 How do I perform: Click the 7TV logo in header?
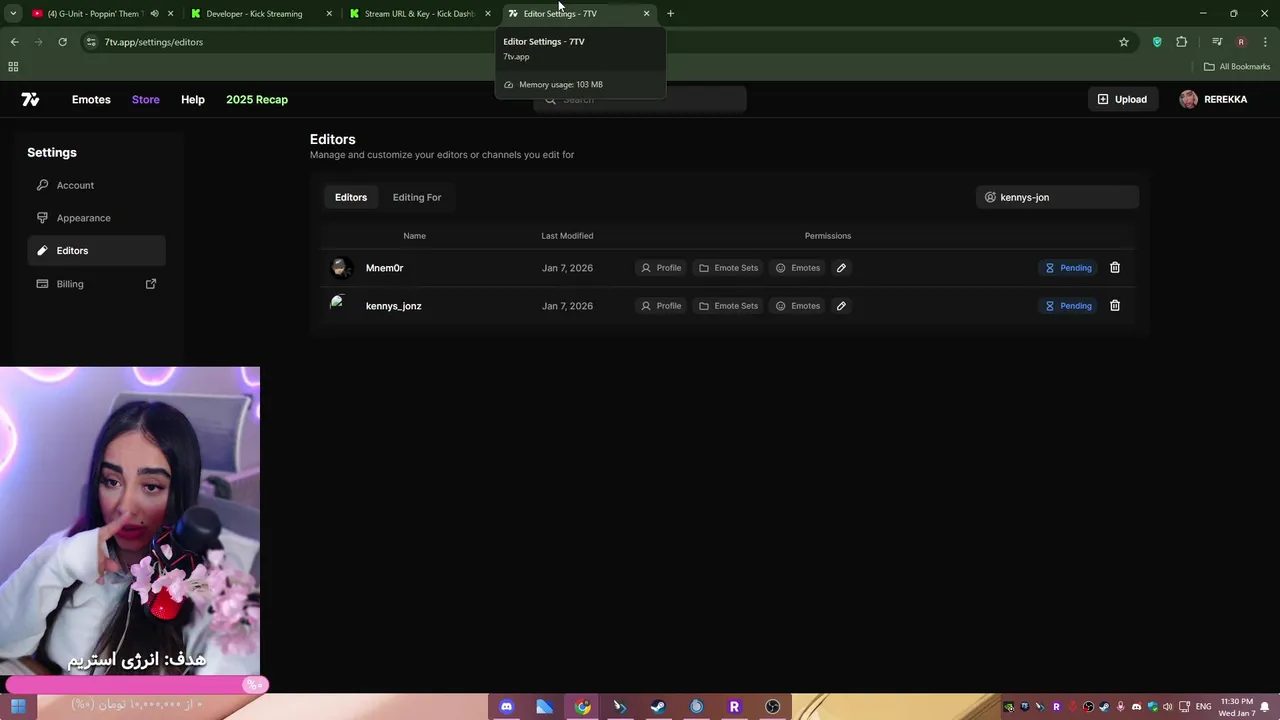tap(30, 99)
